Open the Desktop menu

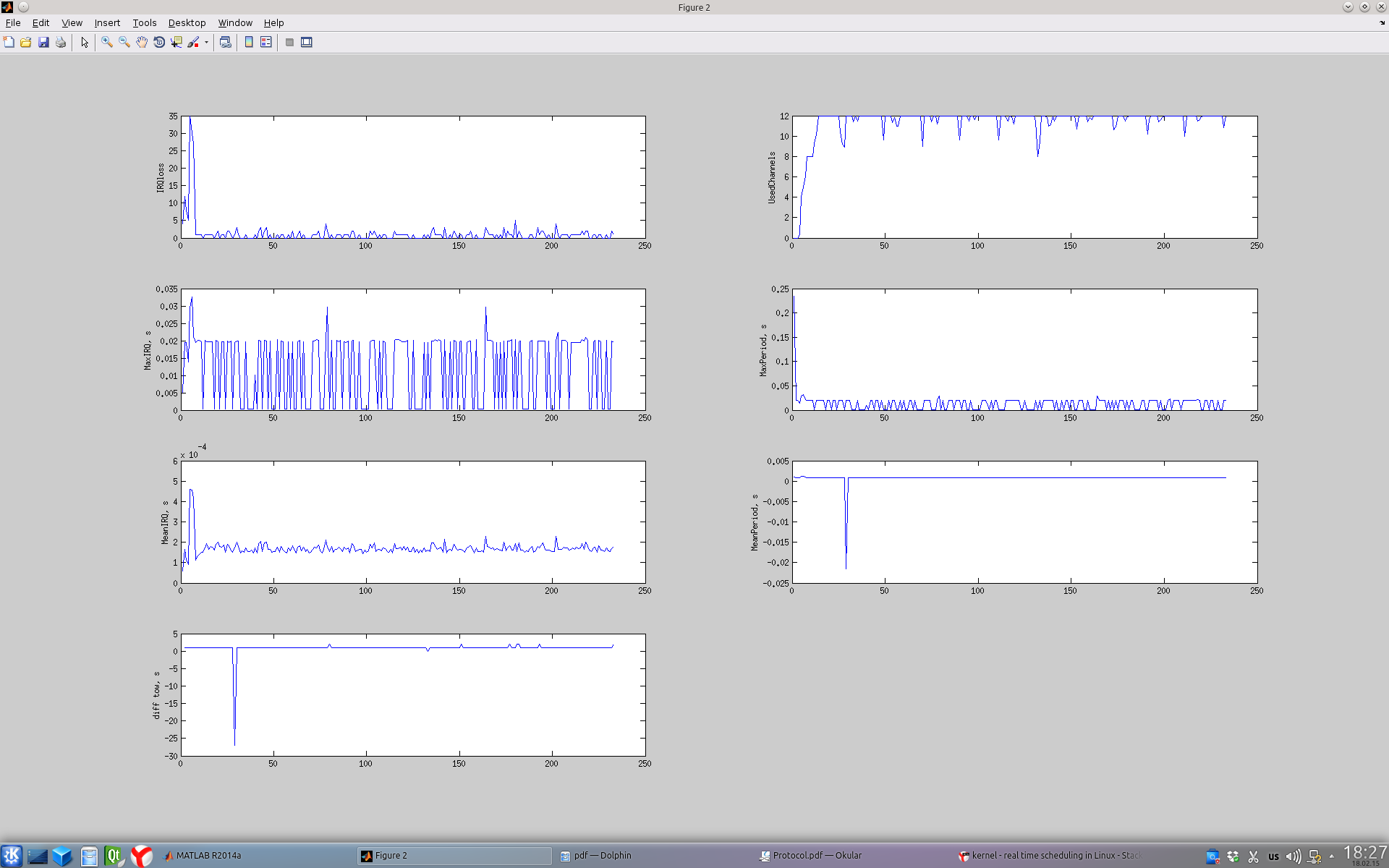[x=187, y=22]
